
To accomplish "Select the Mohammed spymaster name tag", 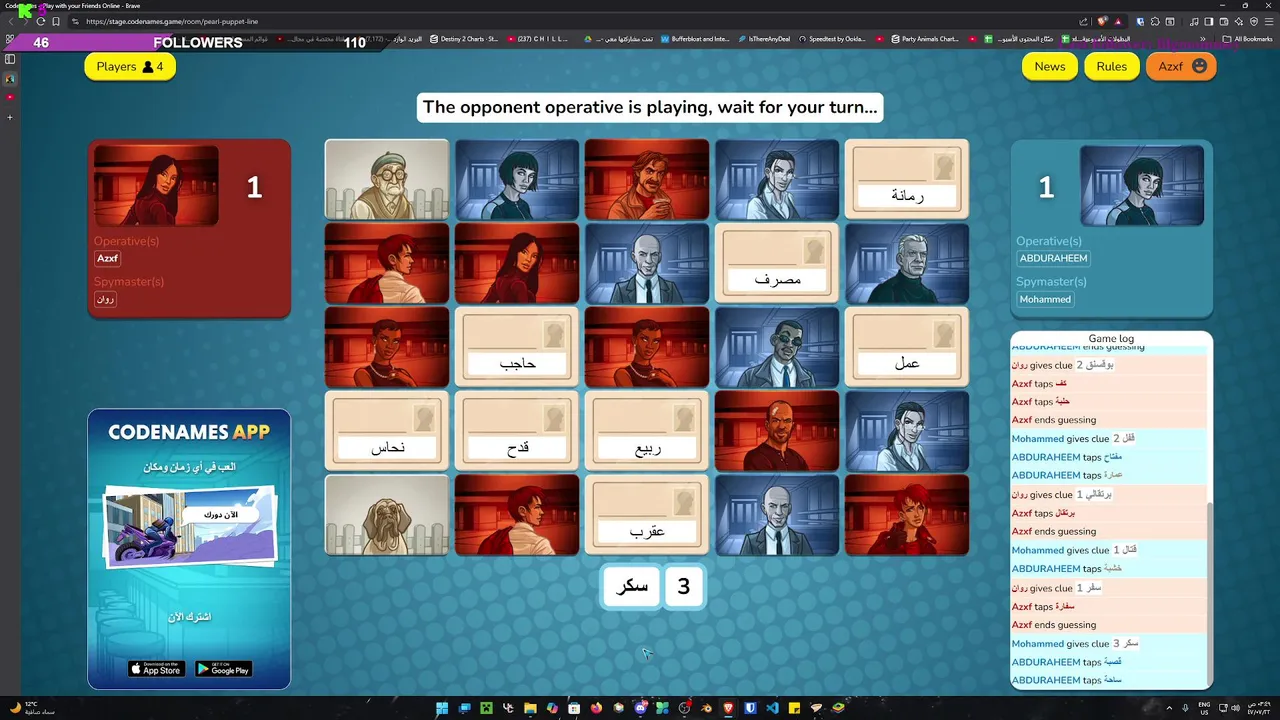I will click(x=1045, y=299).
